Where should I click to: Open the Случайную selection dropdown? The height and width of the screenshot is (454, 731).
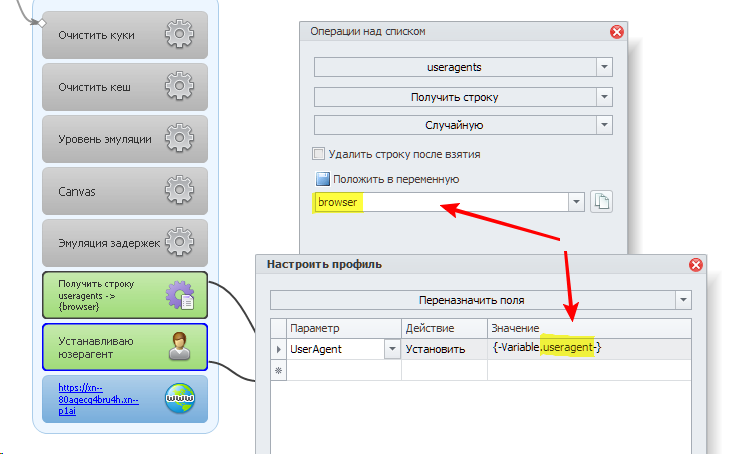[604, 125]
